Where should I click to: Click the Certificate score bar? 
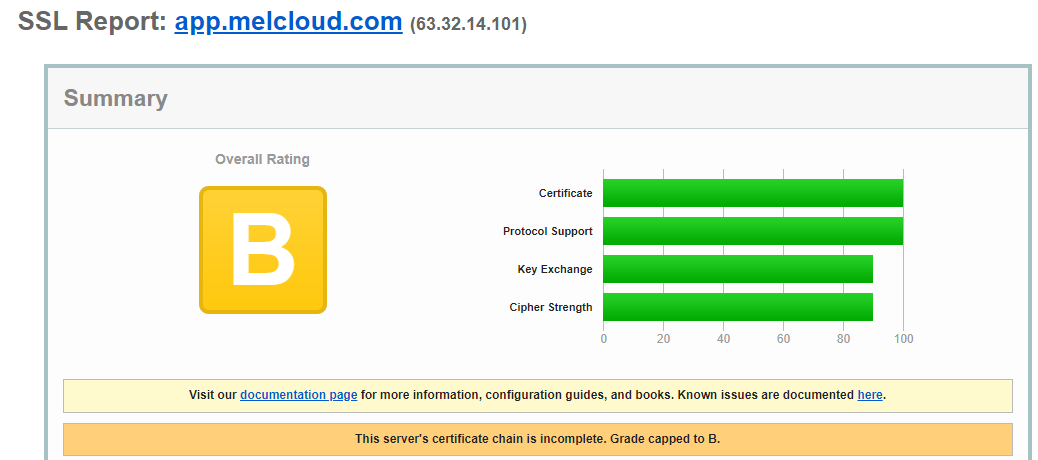753,193
